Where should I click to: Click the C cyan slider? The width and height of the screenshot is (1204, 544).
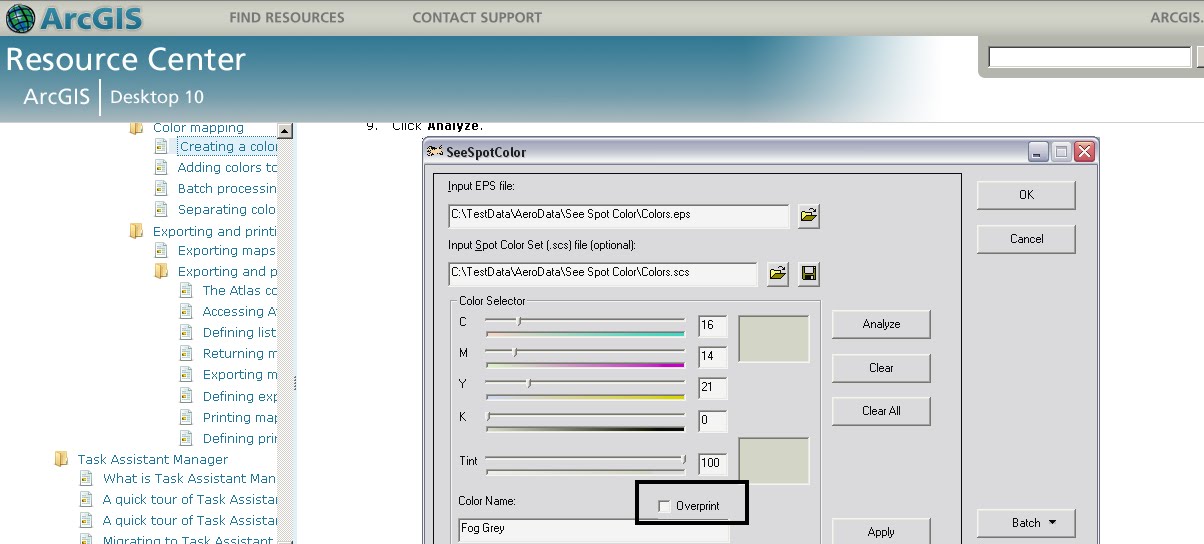point(585,324)
